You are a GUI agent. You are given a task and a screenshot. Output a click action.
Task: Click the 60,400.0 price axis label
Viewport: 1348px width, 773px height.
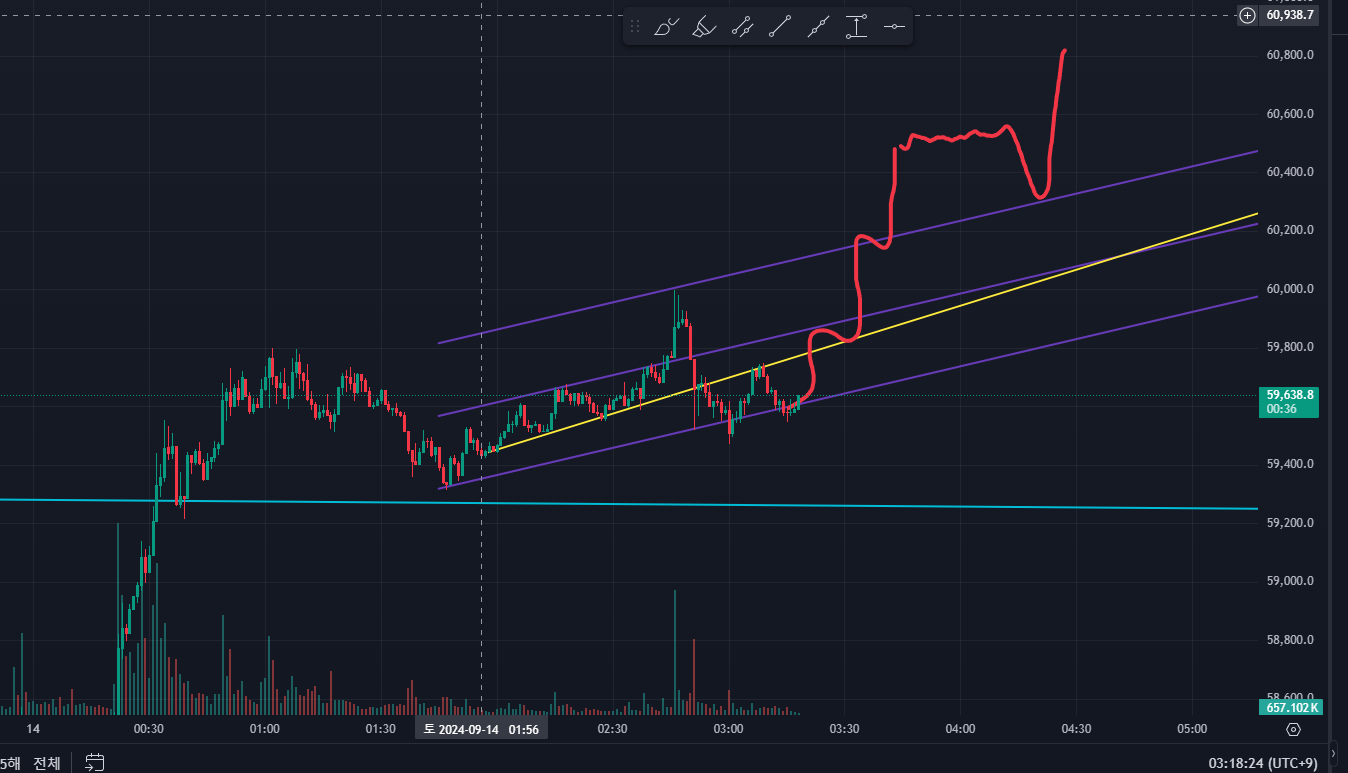(1290, 172)
